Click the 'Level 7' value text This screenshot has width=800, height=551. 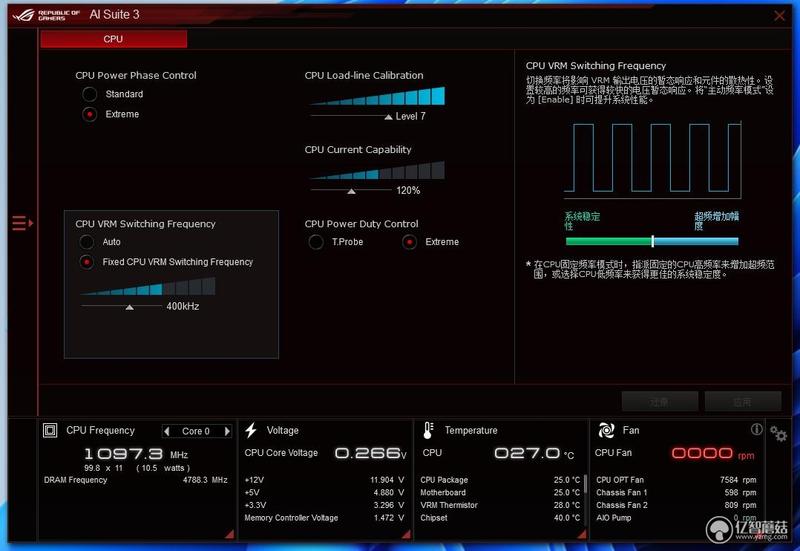coord(410,116)
